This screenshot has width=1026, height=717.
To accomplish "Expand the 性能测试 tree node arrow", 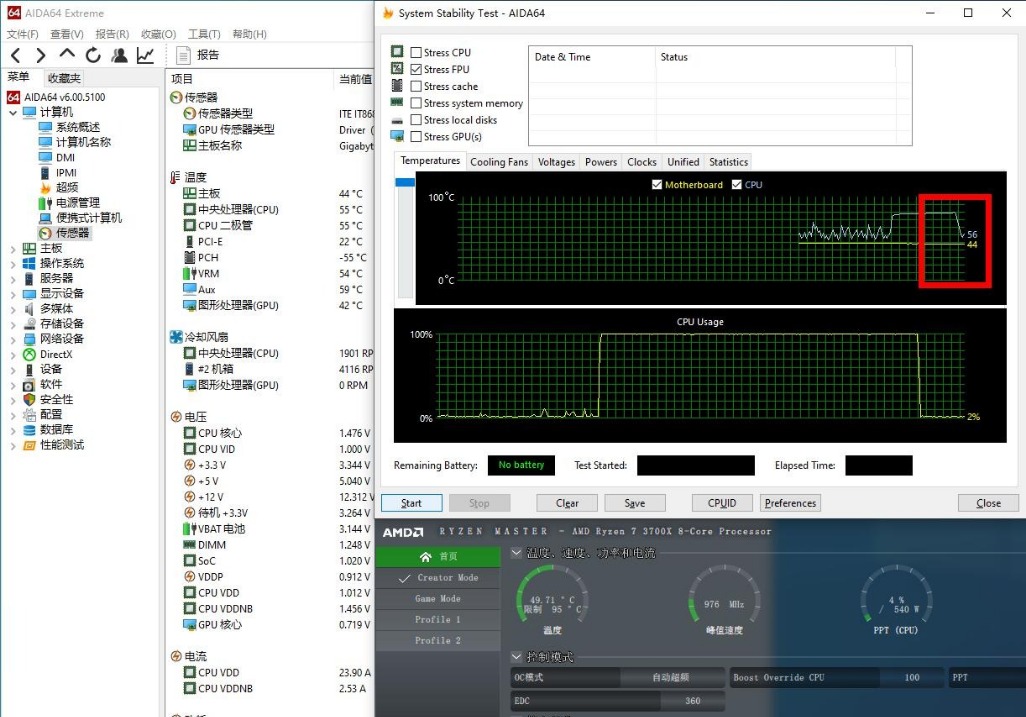I will (13, 446).
